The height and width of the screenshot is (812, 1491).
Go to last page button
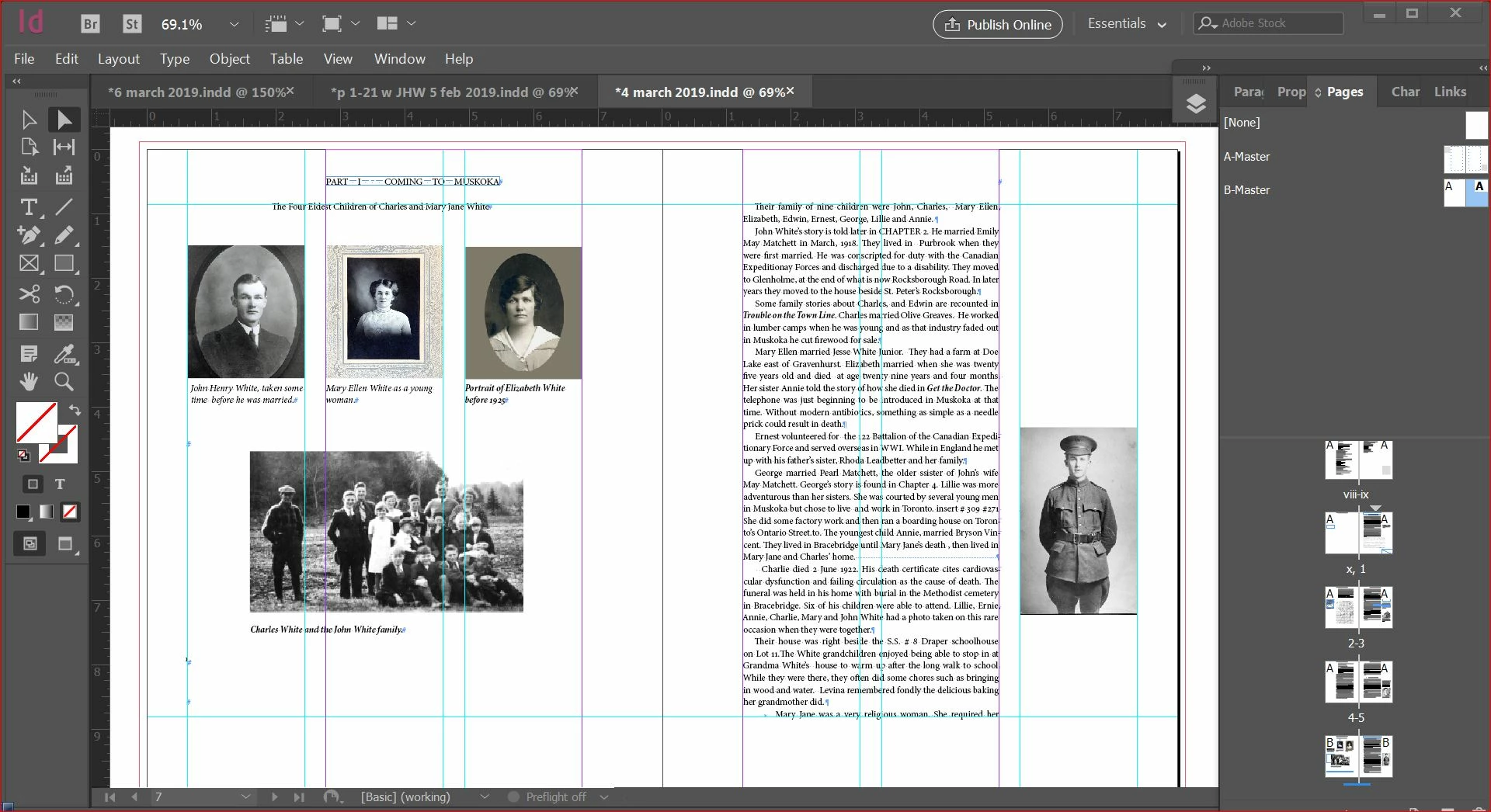click(299, 797)
